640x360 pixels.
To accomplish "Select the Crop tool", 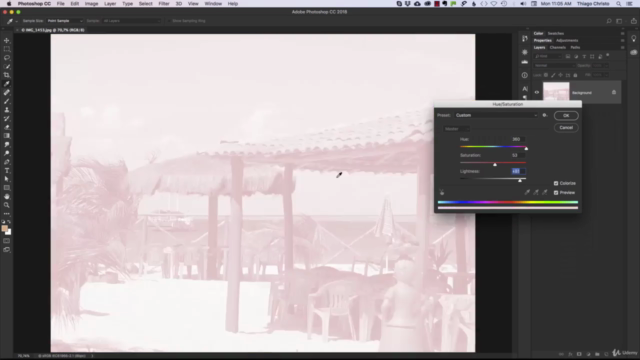I will click(7, 75).
